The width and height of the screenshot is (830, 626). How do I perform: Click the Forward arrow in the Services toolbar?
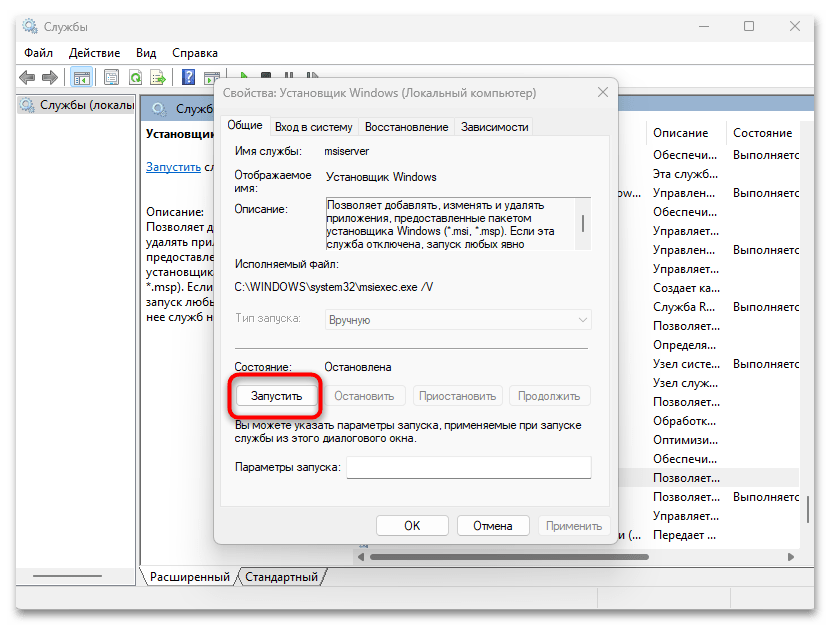pos(50,78)
